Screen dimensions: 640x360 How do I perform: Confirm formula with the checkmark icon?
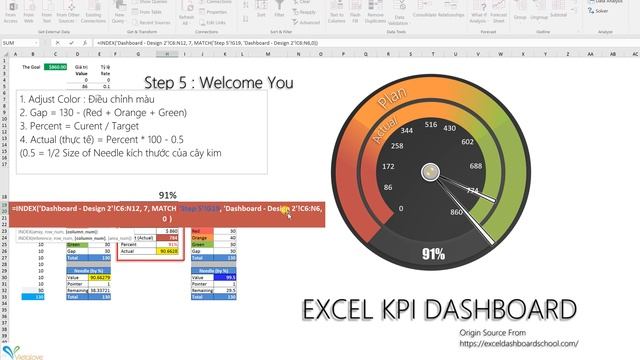tap(71, 43)
